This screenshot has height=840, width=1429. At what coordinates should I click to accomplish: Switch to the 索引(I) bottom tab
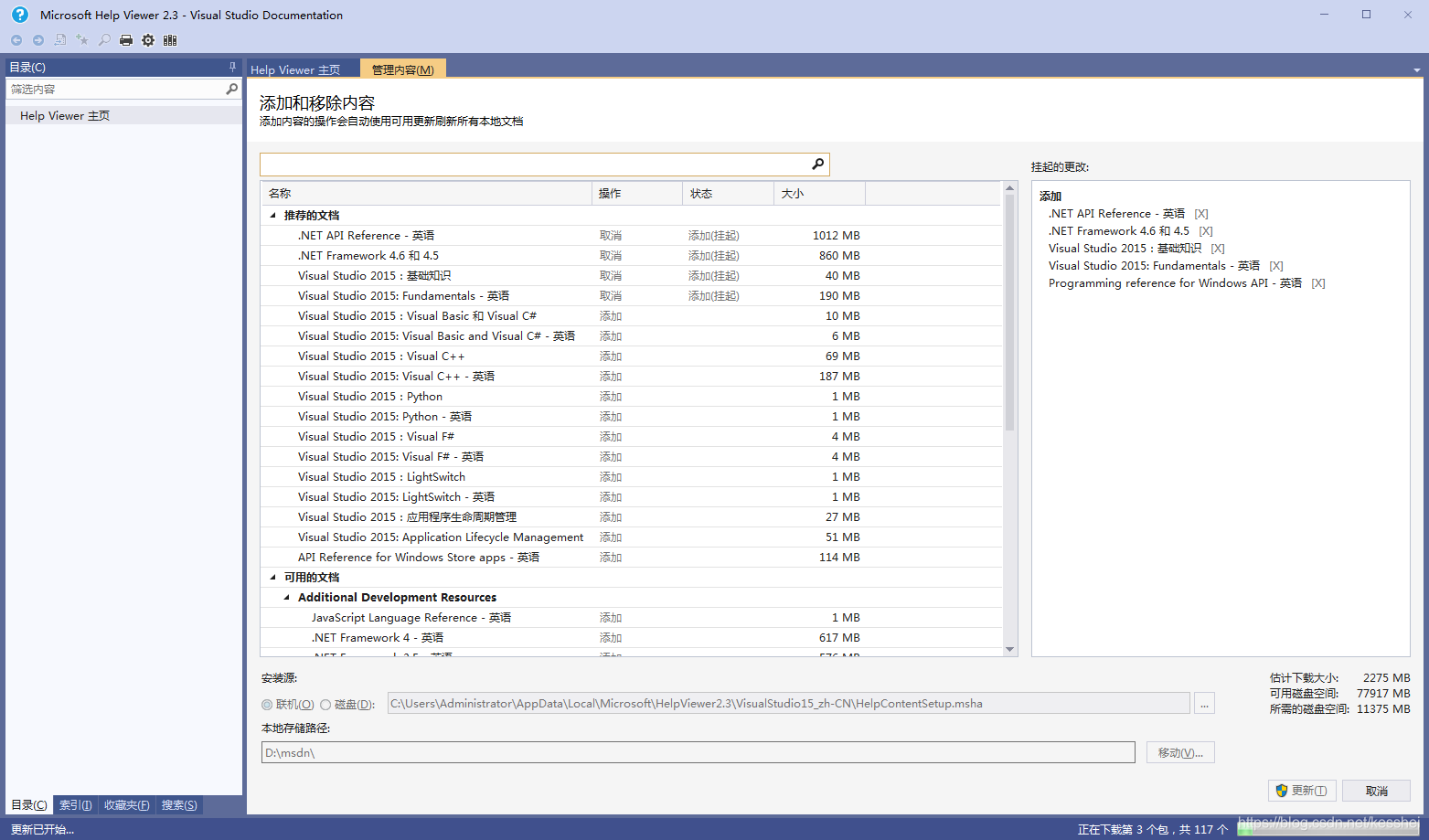[76, 805]
